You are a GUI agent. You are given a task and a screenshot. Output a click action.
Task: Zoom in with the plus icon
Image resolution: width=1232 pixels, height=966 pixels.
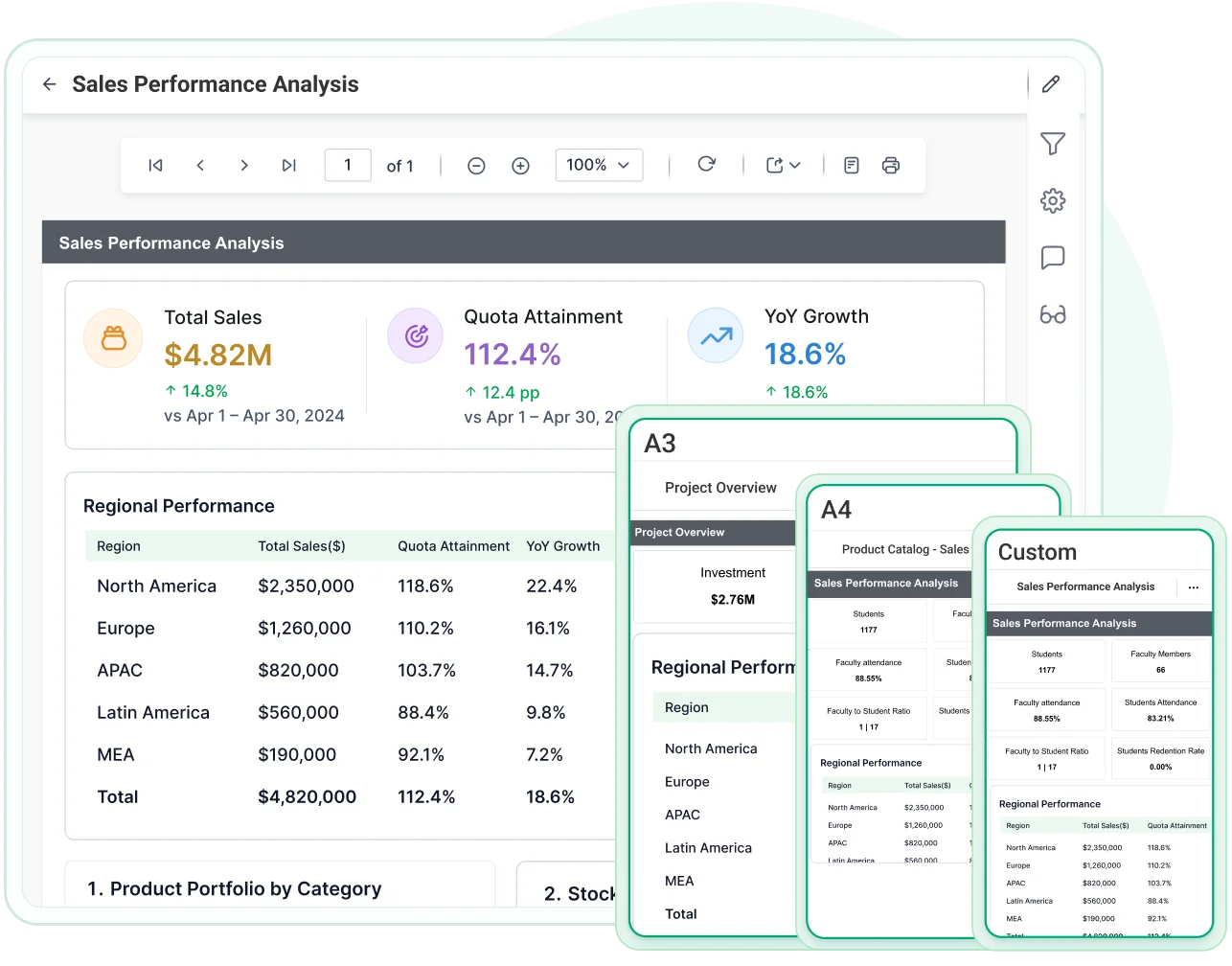click(x=520, y=166)
